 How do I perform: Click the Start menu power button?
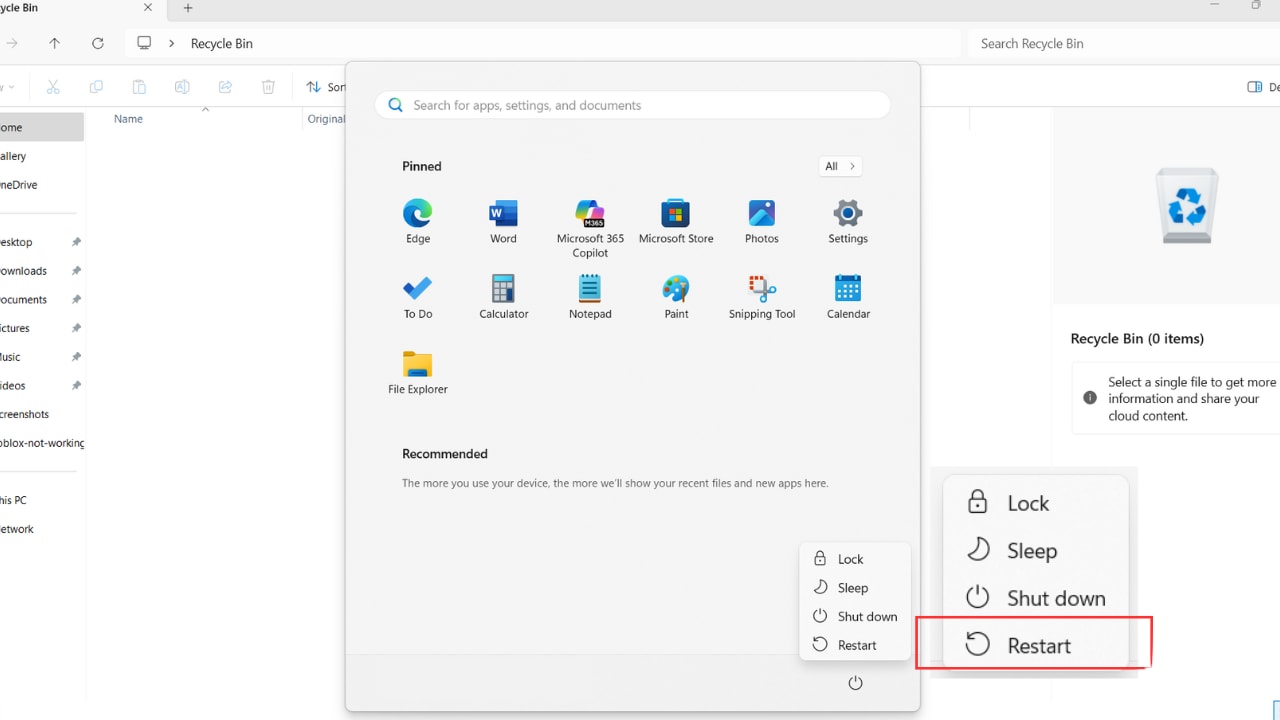[x=855, y=683]
